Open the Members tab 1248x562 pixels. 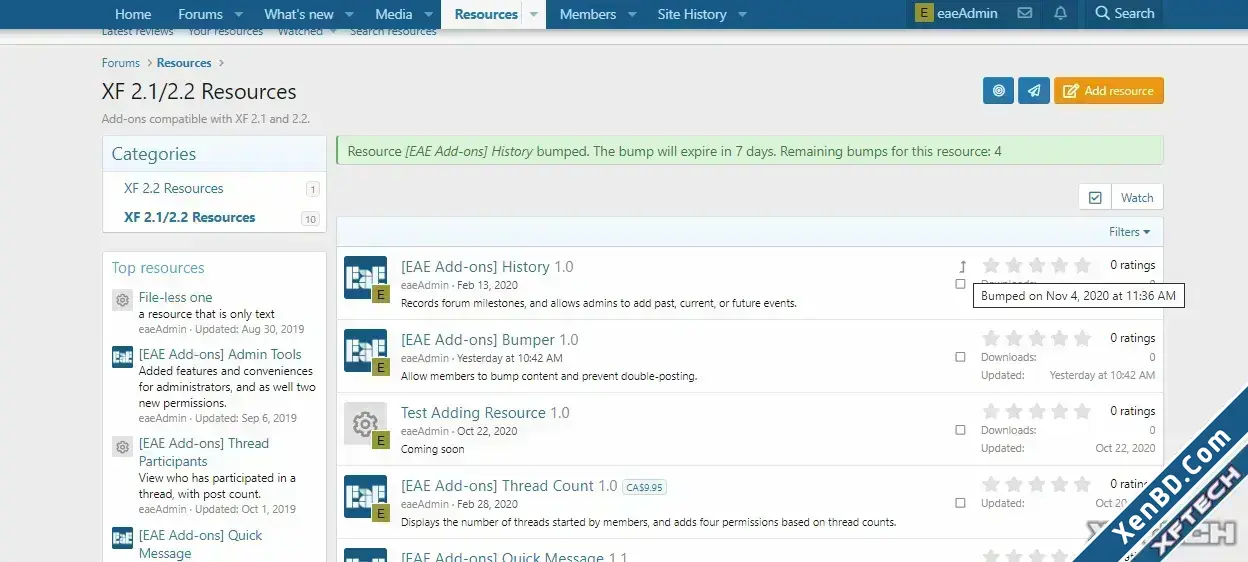click(588, 14)
